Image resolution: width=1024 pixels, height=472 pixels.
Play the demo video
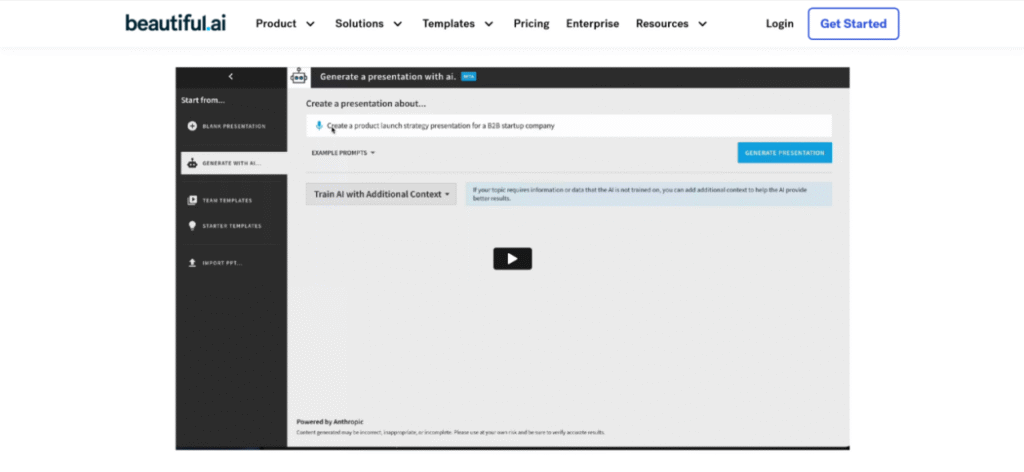pos(512,259)
